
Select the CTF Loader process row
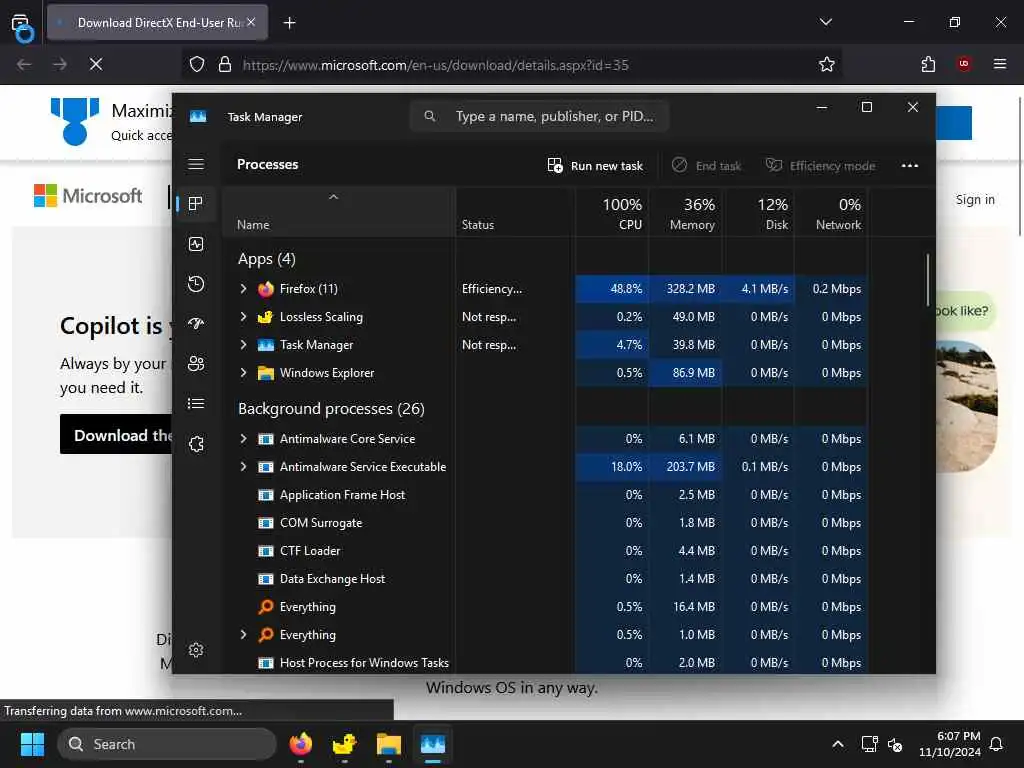click(x=545, y=551)
